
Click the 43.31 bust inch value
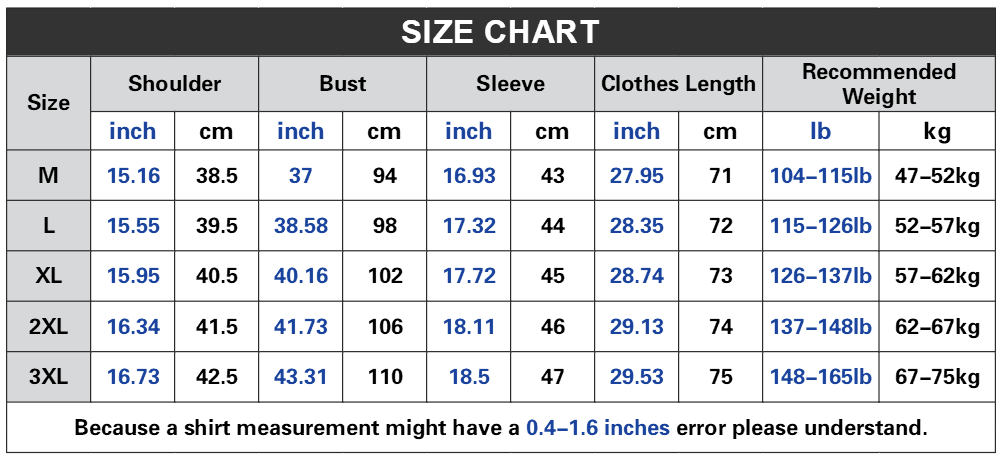click(301, 377)
